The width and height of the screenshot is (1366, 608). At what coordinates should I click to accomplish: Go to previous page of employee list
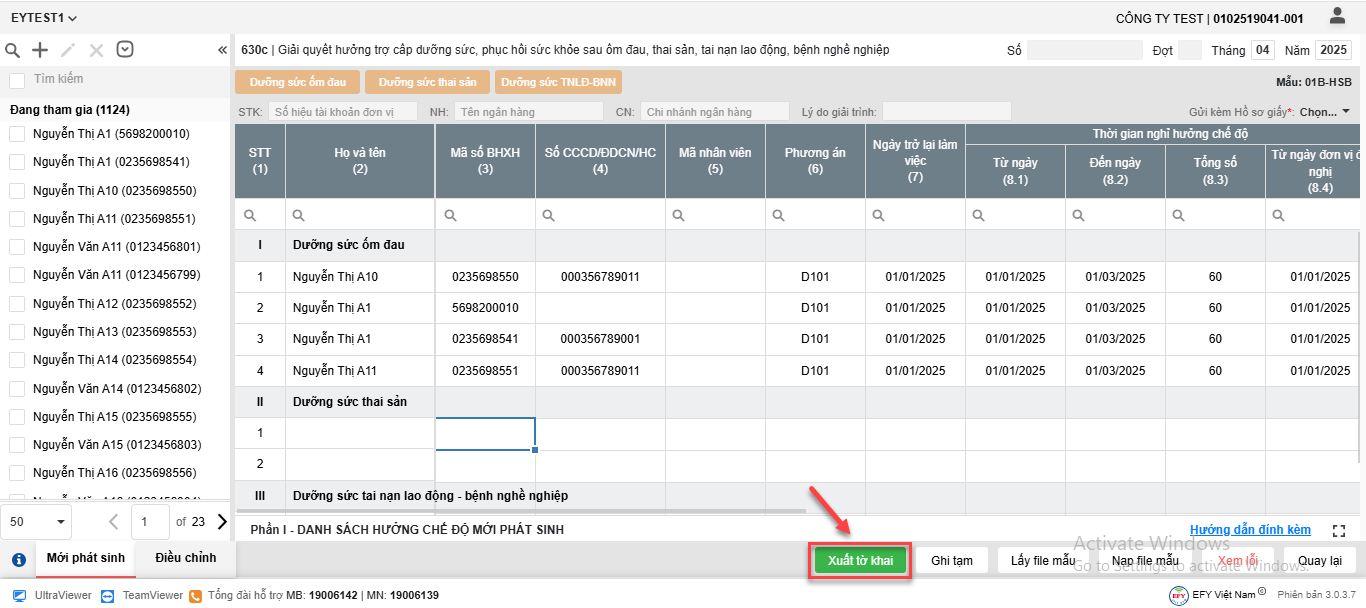point(113,521)
